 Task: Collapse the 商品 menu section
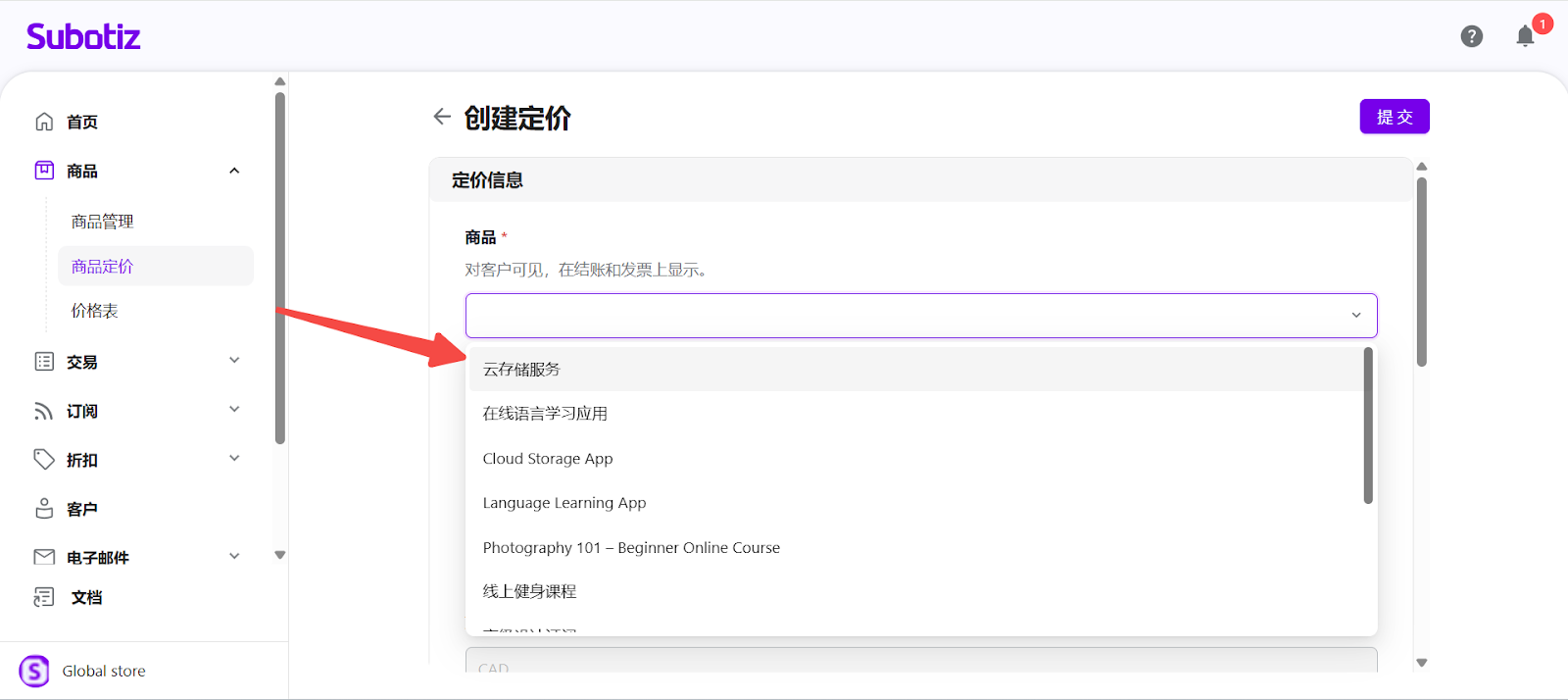pos(234,171)
